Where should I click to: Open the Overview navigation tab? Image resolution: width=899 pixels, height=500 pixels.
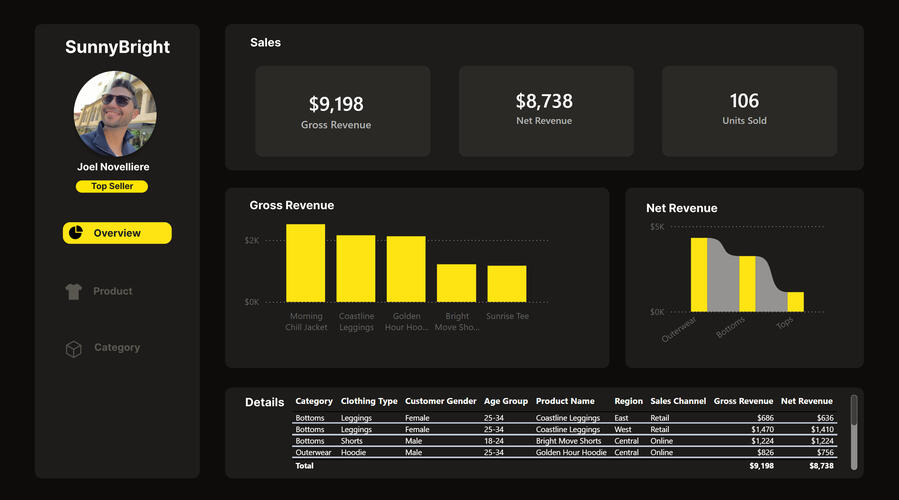pos(117,233)
